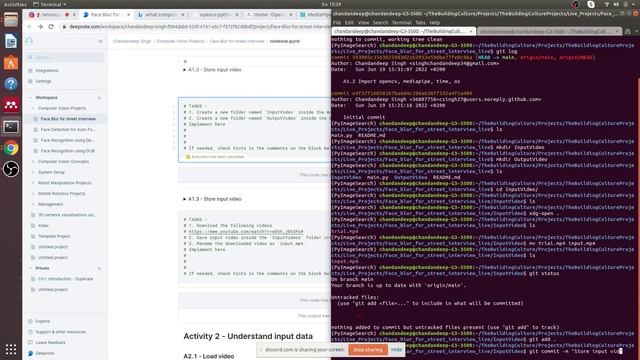Image resolution: width=640 pixels, height=360 pixels.
Task: Open the View menu in the terminal
Action: tap(363, 23)
